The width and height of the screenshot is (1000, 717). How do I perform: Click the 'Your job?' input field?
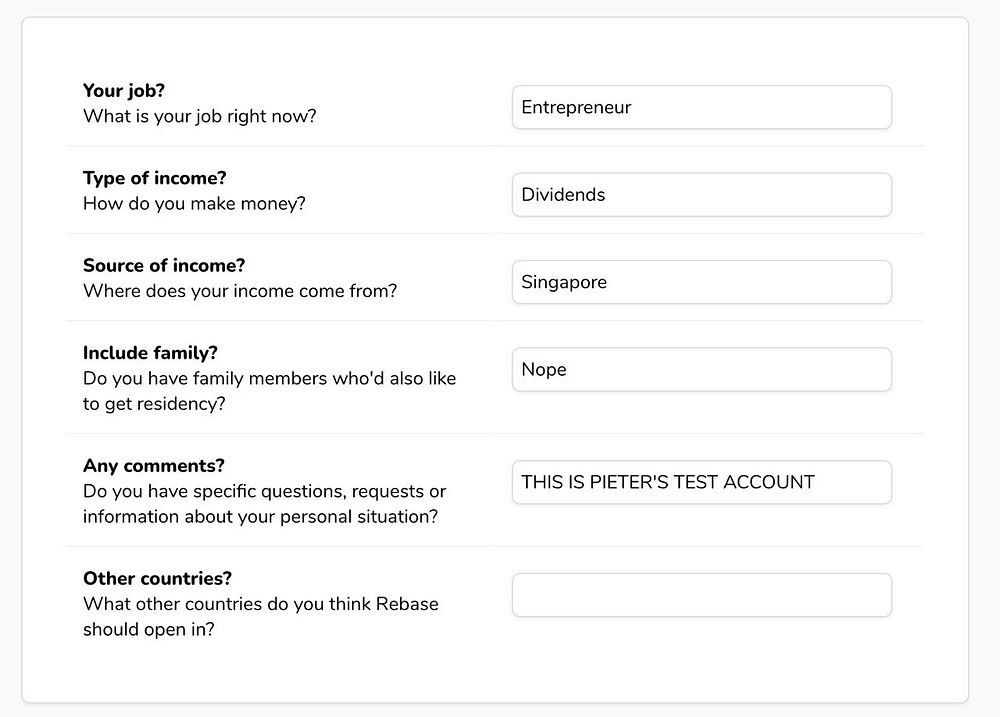tap(701, 107)
